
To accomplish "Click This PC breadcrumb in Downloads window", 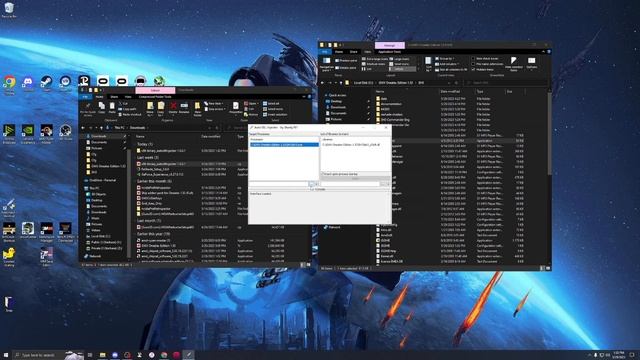I will pyautogui.click(x=119, y=128).
